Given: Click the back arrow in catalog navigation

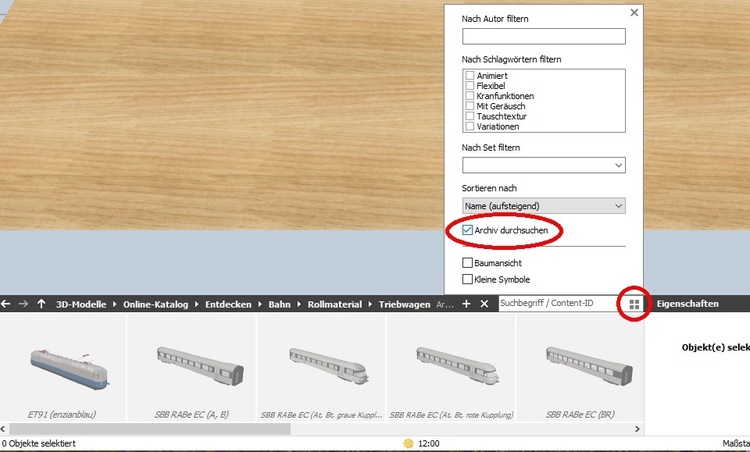Looking at the screenshot, I should (x=5, y=304).
